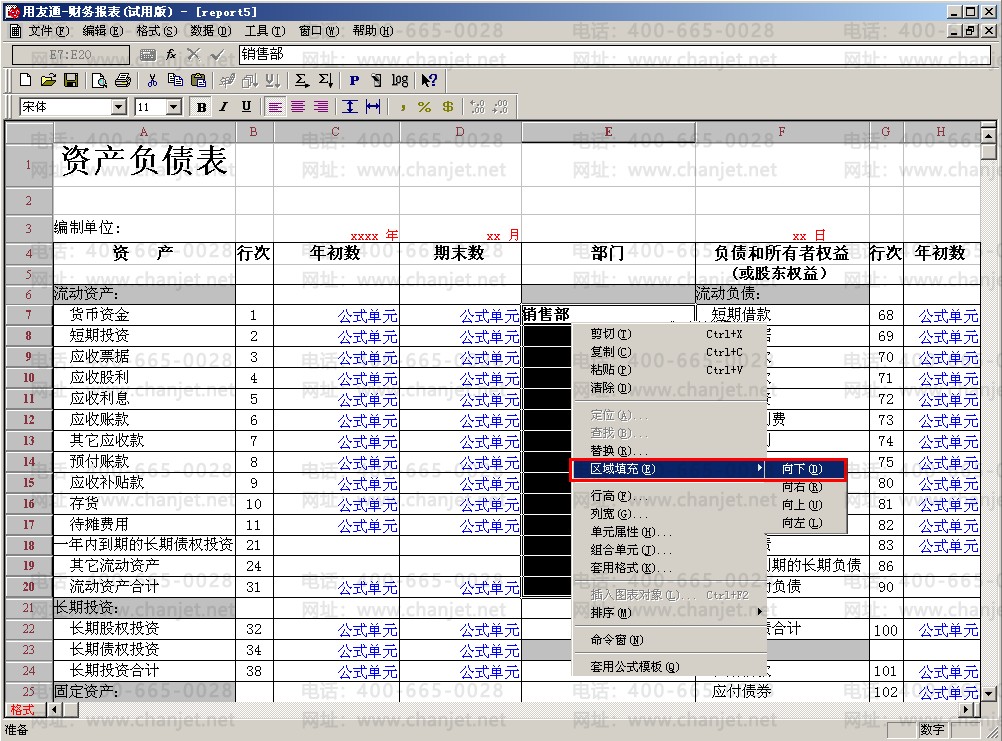Click row header 12
Image resolution: width=1002 pixels, height=741 pixels.
(28, 420)
